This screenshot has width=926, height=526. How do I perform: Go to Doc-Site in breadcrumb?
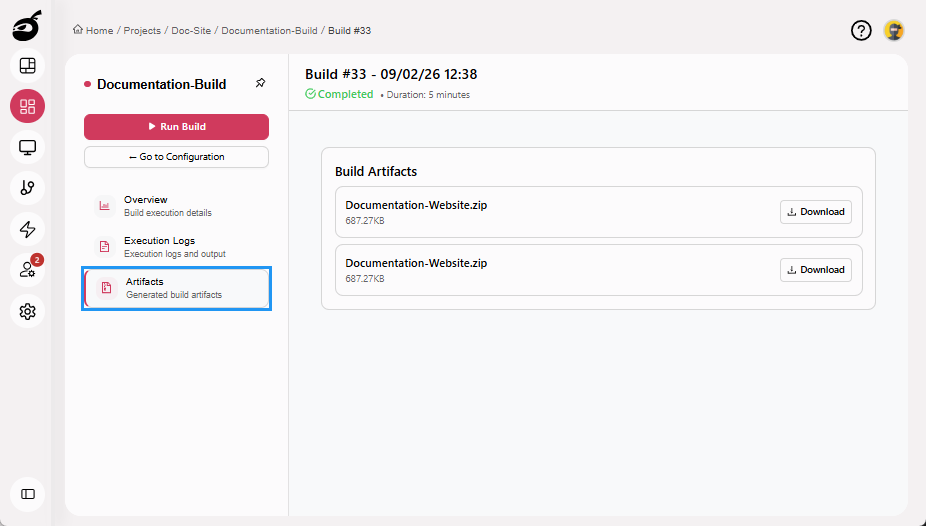click(x=191, y=31)
